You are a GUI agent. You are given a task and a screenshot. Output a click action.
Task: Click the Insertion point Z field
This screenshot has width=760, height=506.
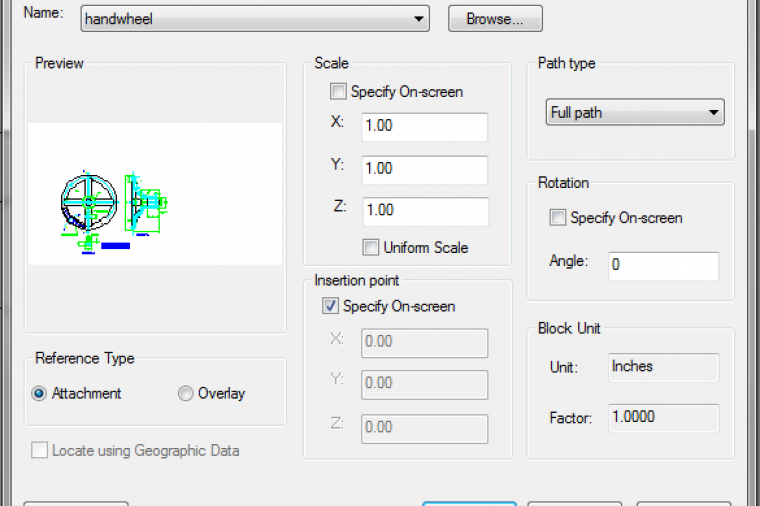click(424, 428)
